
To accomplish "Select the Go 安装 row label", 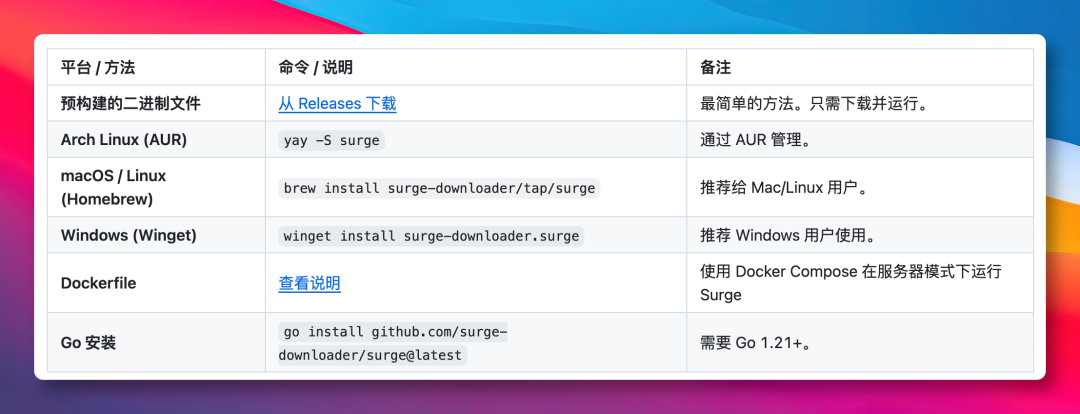I will 88,343.
